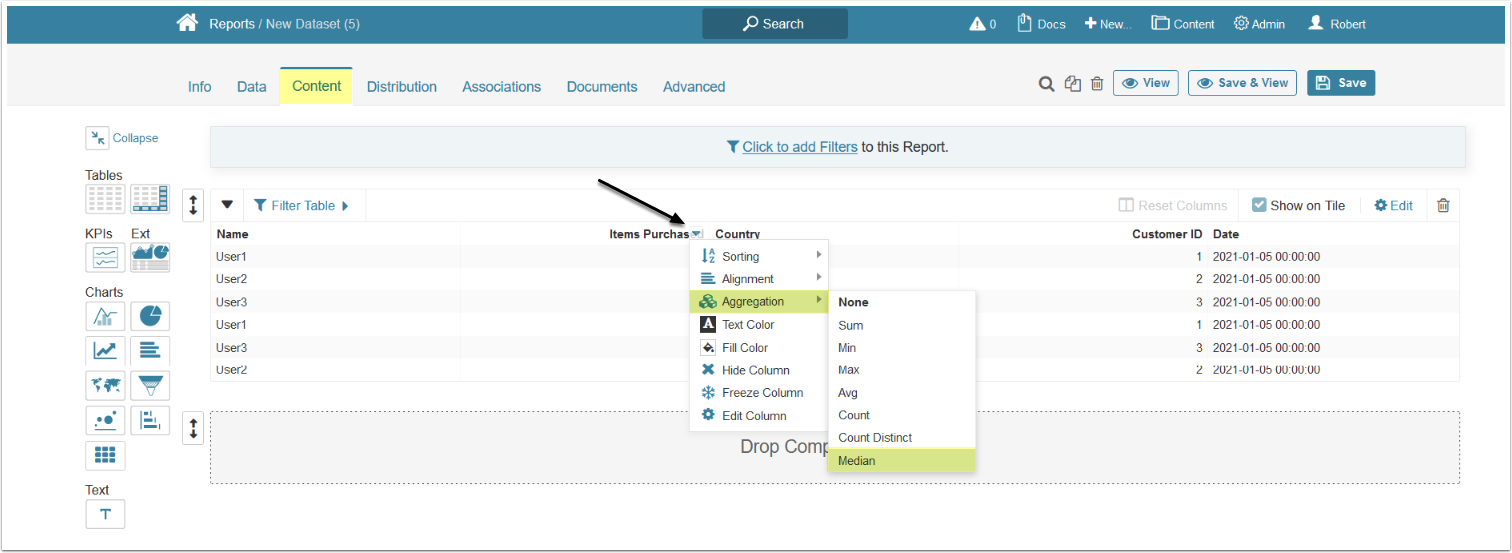This screenshot has height=553, width=1512.
Task: Click the Date column header
Action: coord(1225,234)
